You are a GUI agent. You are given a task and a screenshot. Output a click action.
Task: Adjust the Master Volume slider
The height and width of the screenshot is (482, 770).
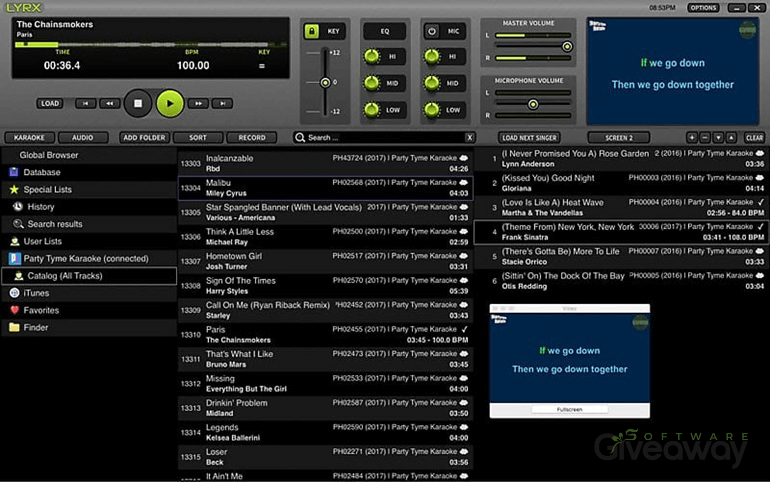[567, 46]
